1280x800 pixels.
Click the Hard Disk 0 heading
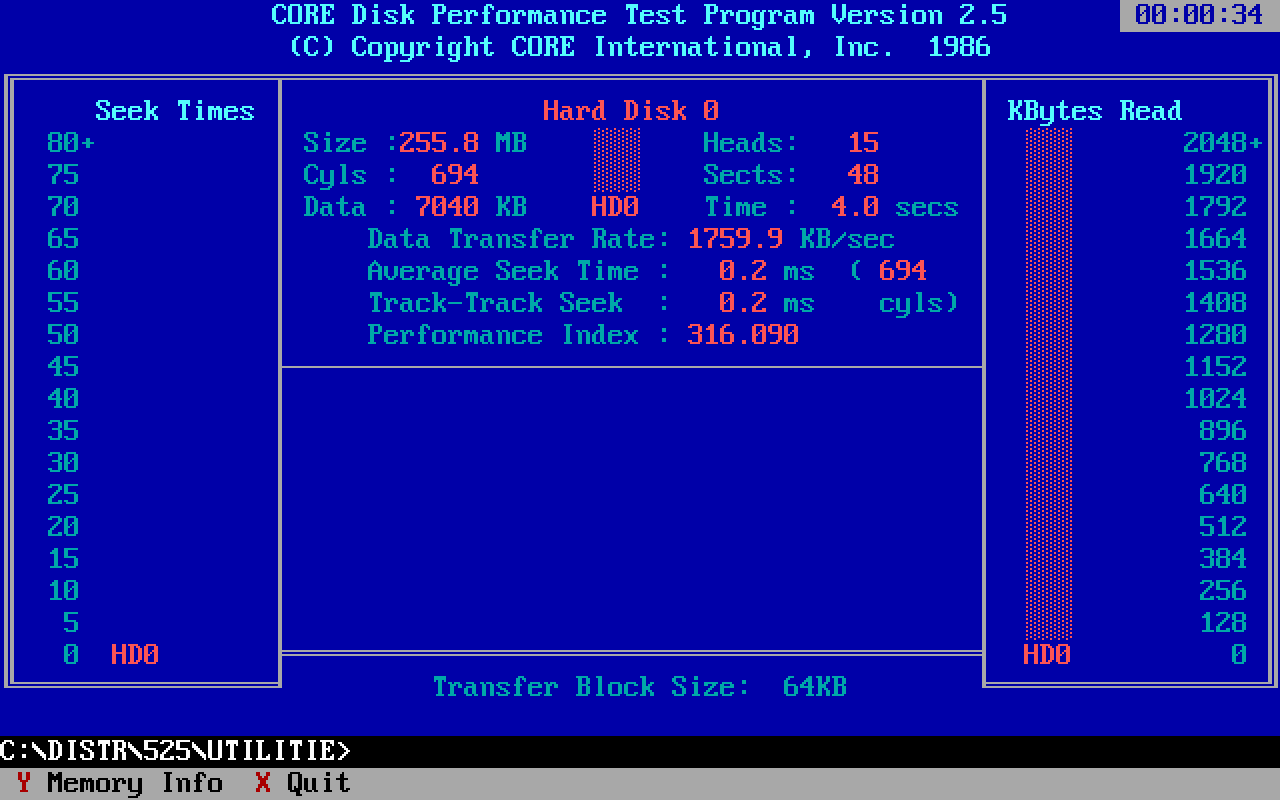pyautogui.click(x=631, y=111)
